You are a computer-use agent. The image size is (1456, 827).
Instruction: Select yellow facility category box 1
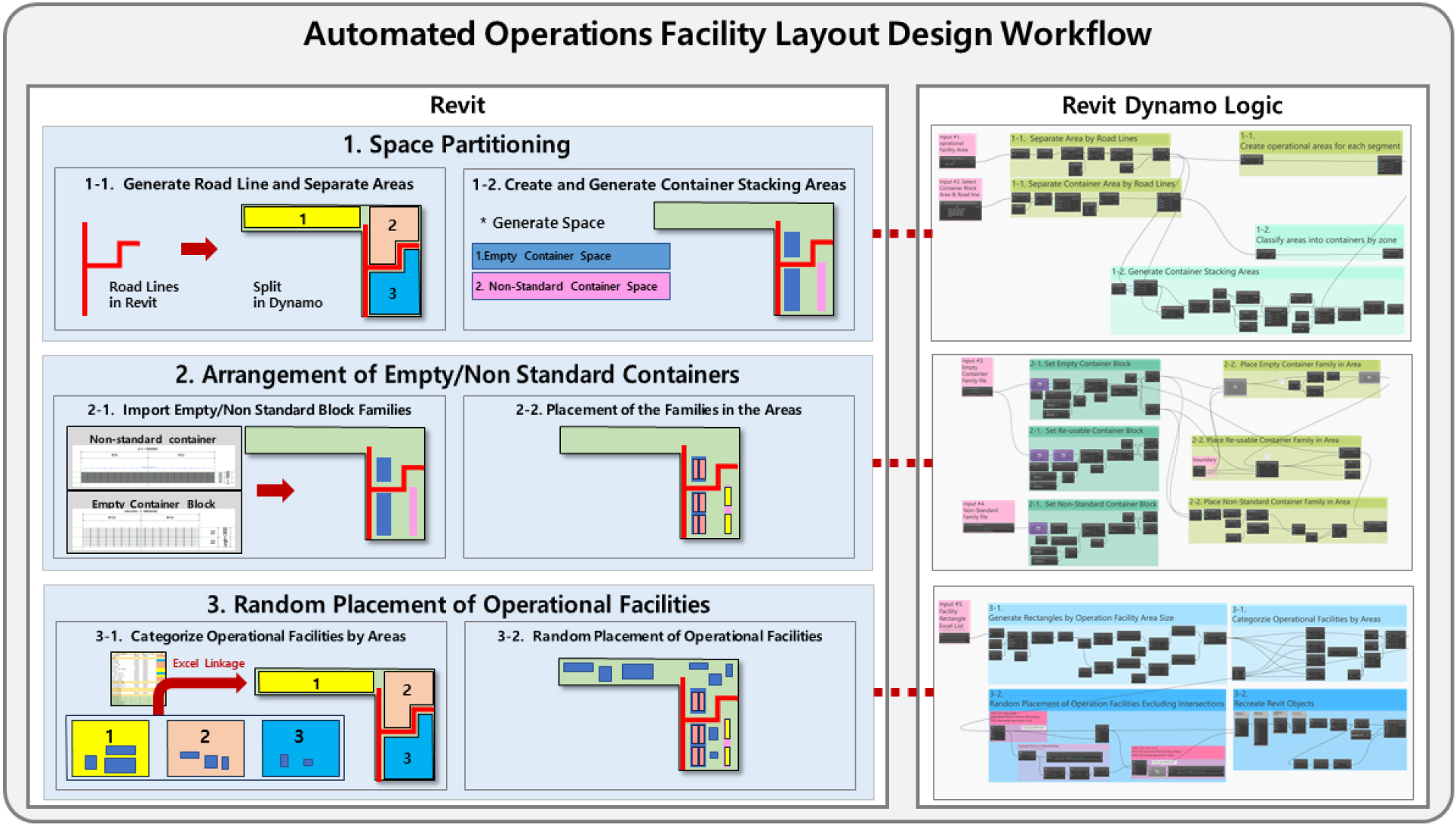click(x=110, y=748)
